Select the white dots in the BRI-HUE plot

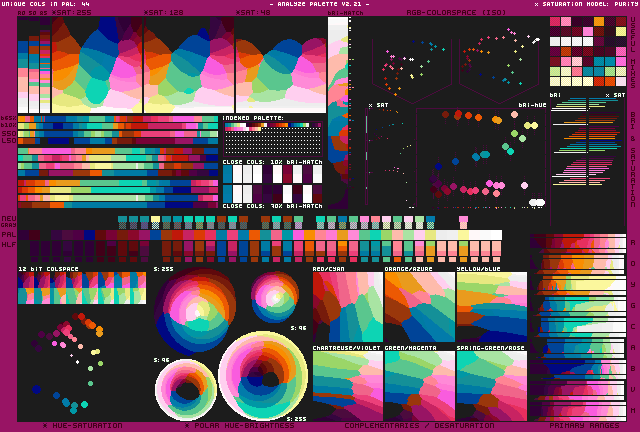537,202
